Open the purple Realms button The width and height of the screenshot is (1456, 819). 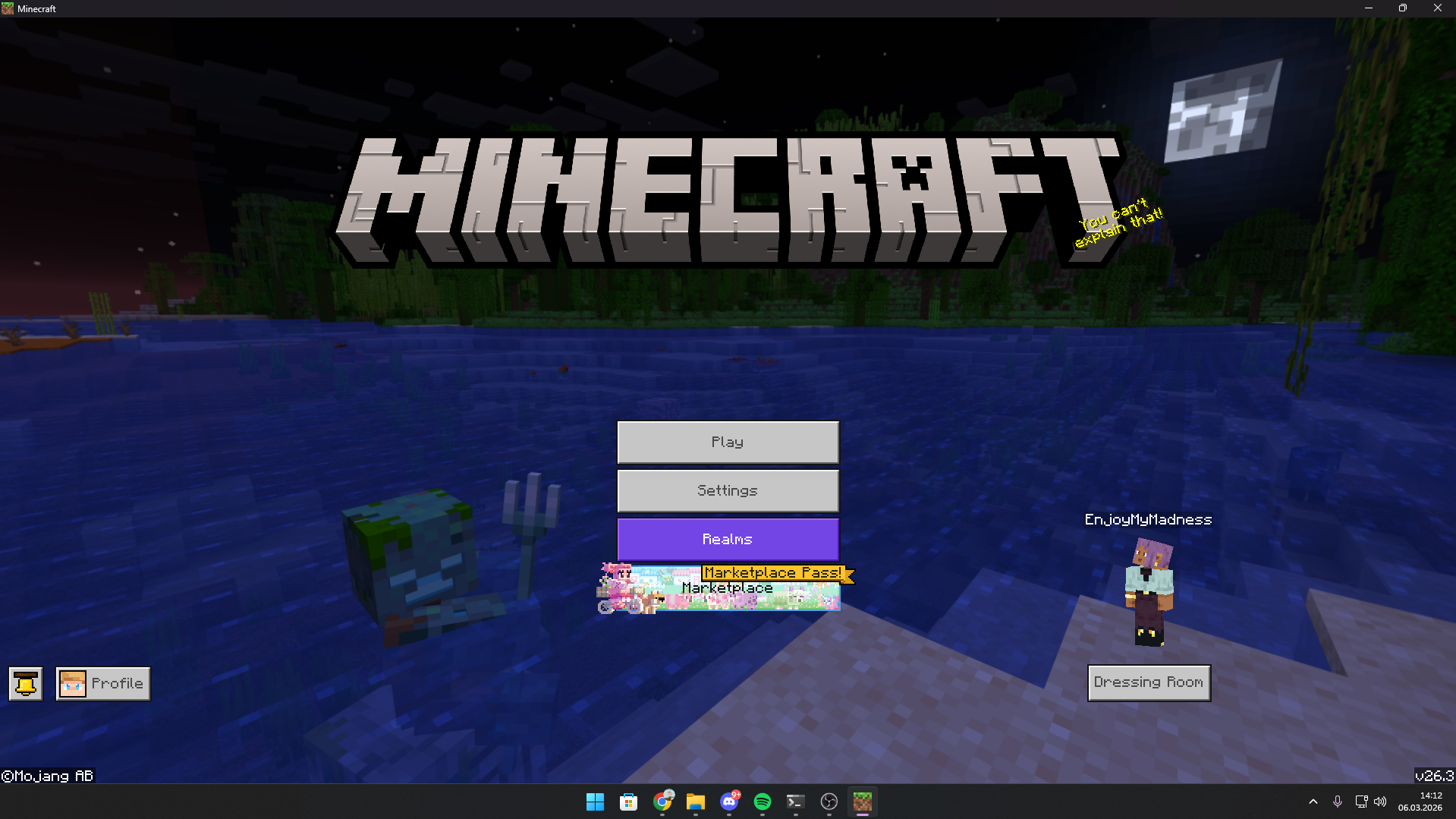(728, 539)
